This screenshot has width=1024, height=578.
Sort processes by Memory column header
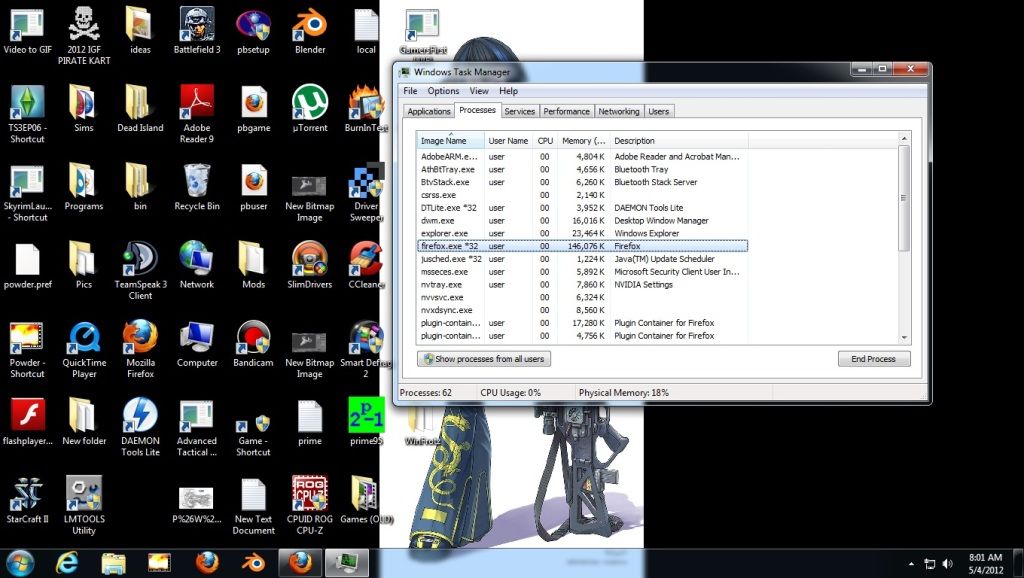(x=582, y=141)
